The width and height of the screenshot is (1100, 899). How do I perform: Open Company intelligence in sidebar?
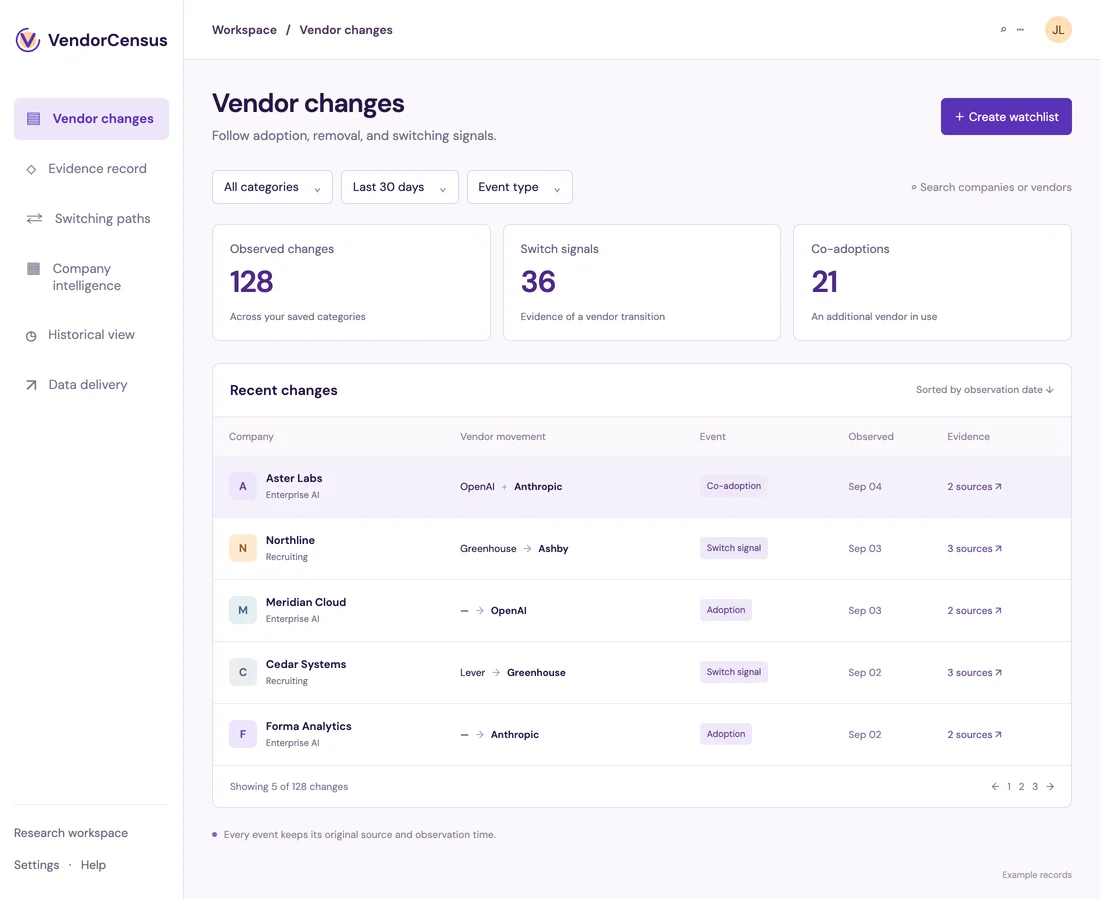tap(91, 277)
